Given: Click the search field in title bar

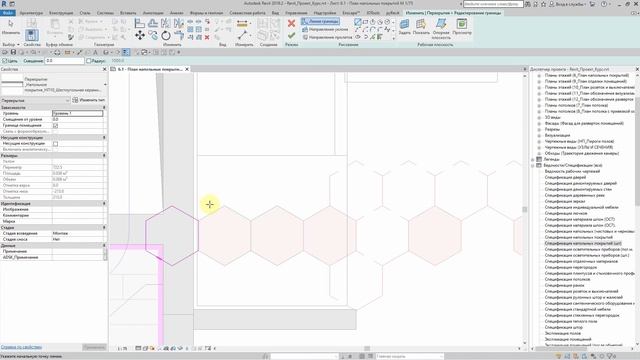Looking at the screenshot, I should tap(493, 4).
